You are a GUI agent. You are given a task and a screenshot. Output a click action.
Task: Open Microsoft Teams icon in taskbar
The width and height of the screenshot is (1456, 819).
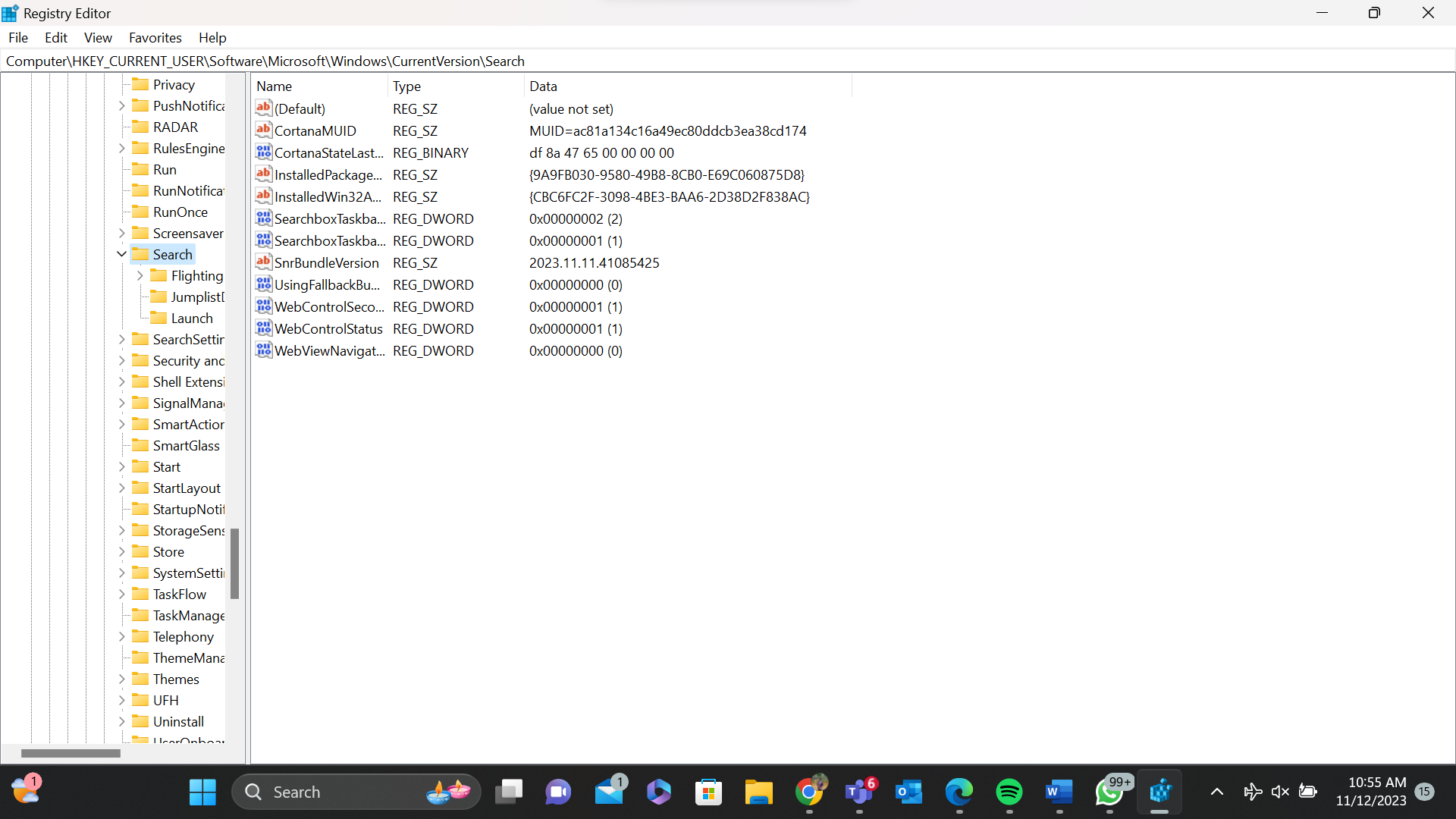point(858,791)
